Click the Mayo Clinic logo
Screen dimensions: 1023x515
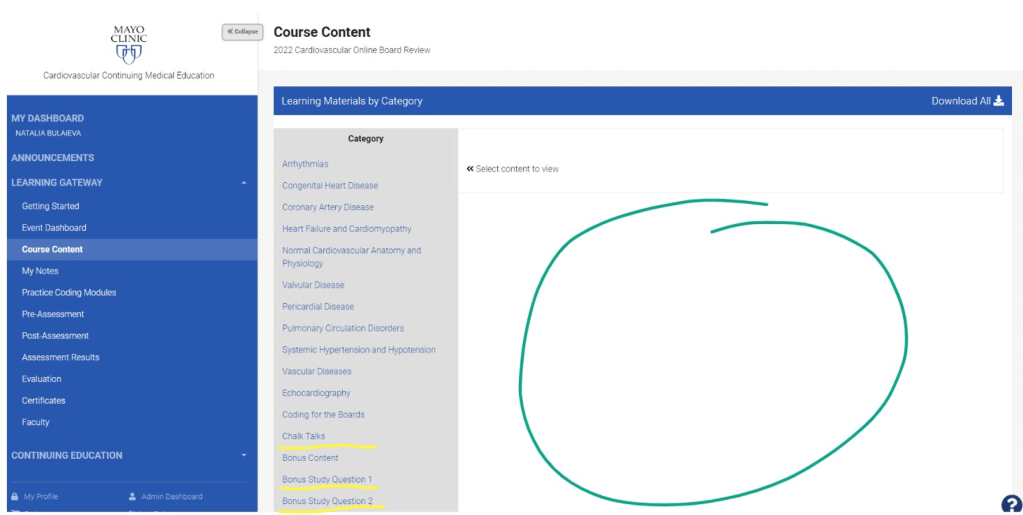tap(129, 44)
